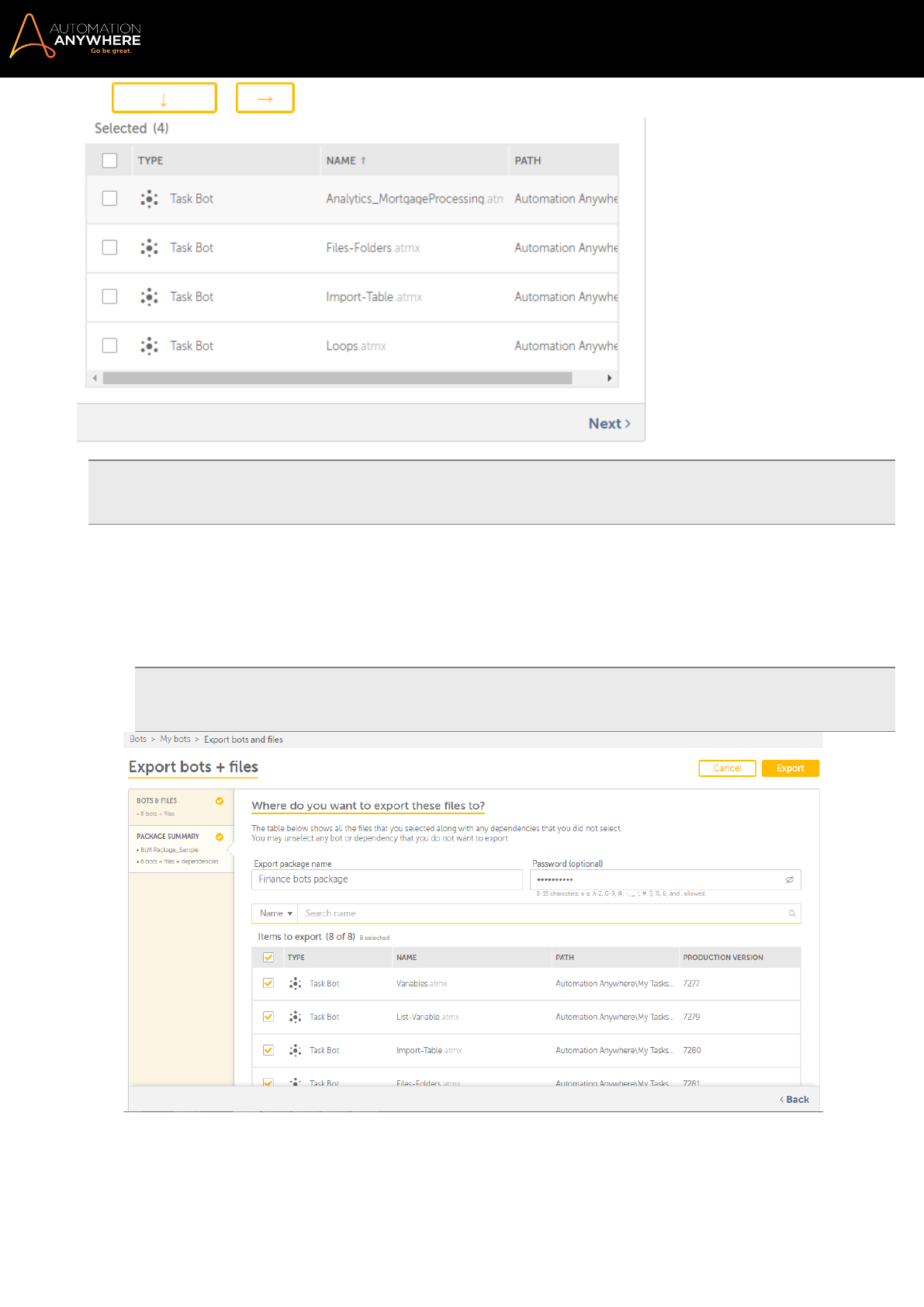Click the BOTS & FILES completed checkmark icon
The width and height of the screenshot is (924, 1307).
coord(220,801)
